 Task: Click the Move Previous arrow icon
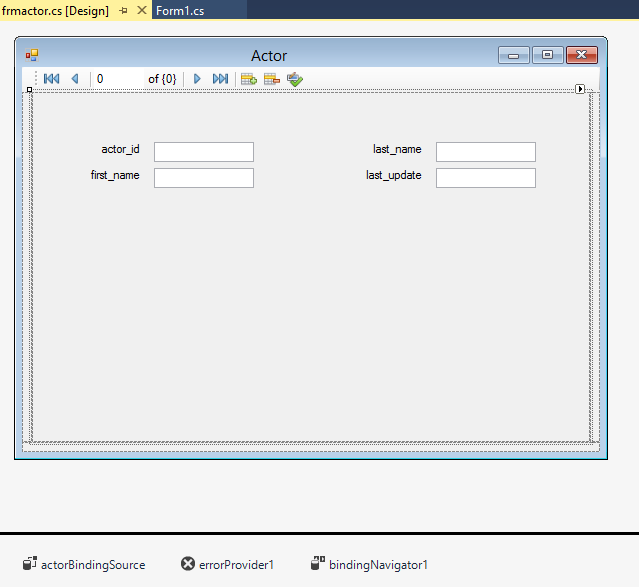(x=75, y=79)
